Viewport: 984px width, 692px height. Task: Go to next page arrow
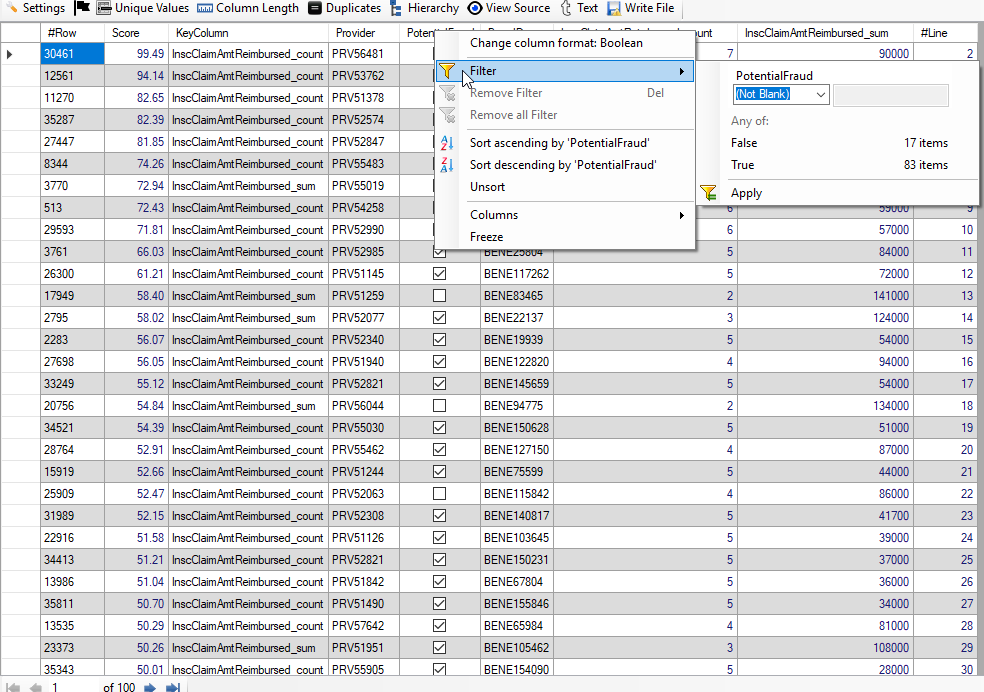(150, 687)
